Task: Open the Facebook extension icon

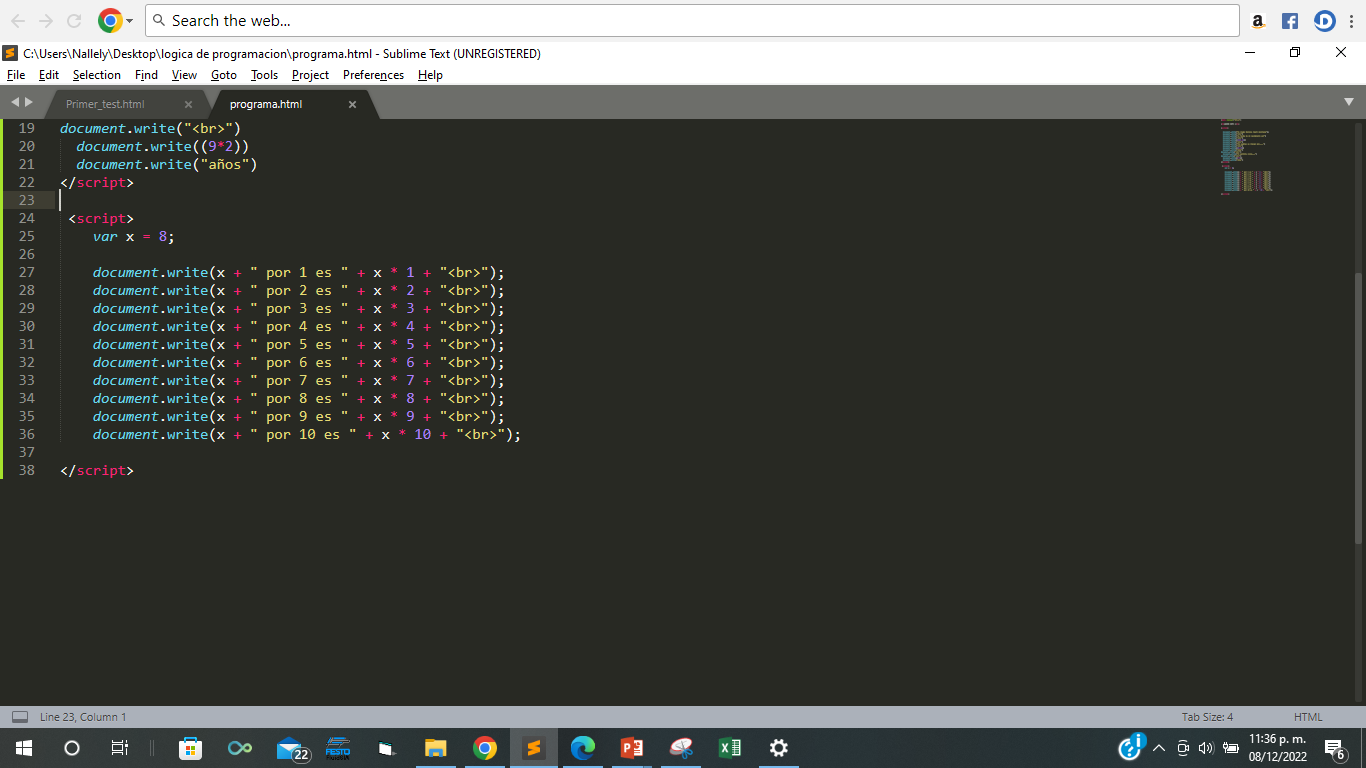Action: [x=1290, y=20]
